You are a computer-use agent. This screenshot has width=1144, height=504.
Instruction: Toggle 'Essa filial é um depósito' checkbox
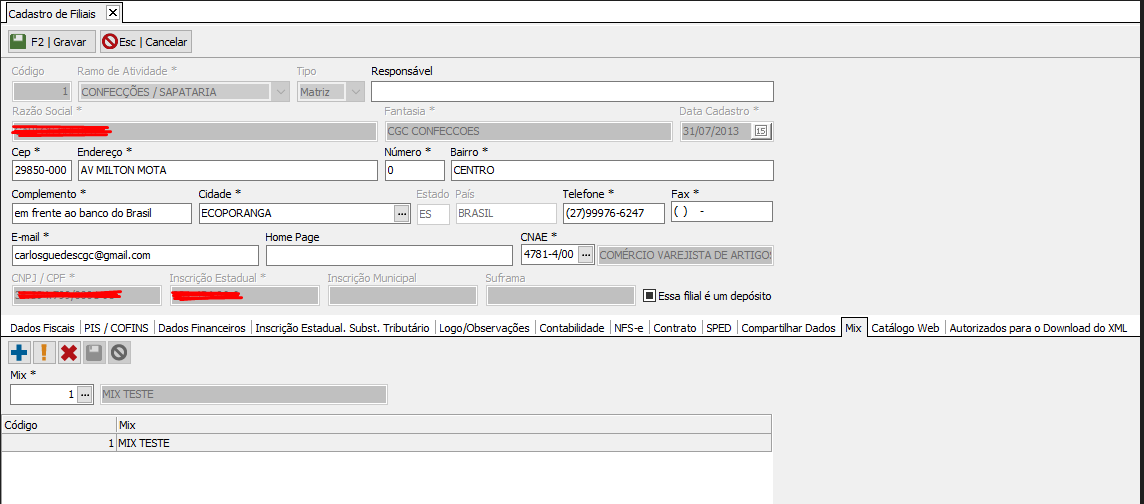click(649, 296)
